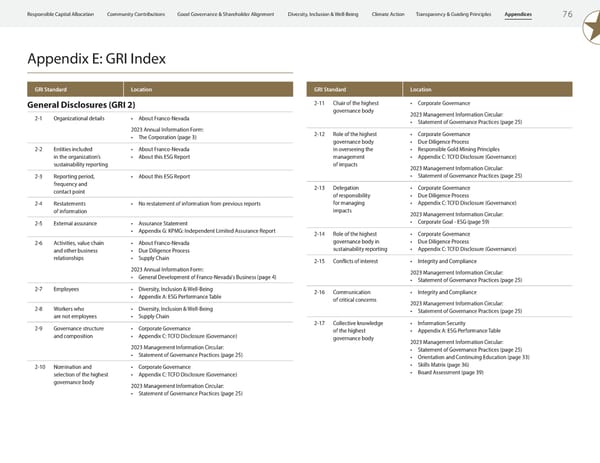Open The Corporation (page 3) link
Viewport: 600px width, 463px height.
pyautogui.click(x=169, y=137)
